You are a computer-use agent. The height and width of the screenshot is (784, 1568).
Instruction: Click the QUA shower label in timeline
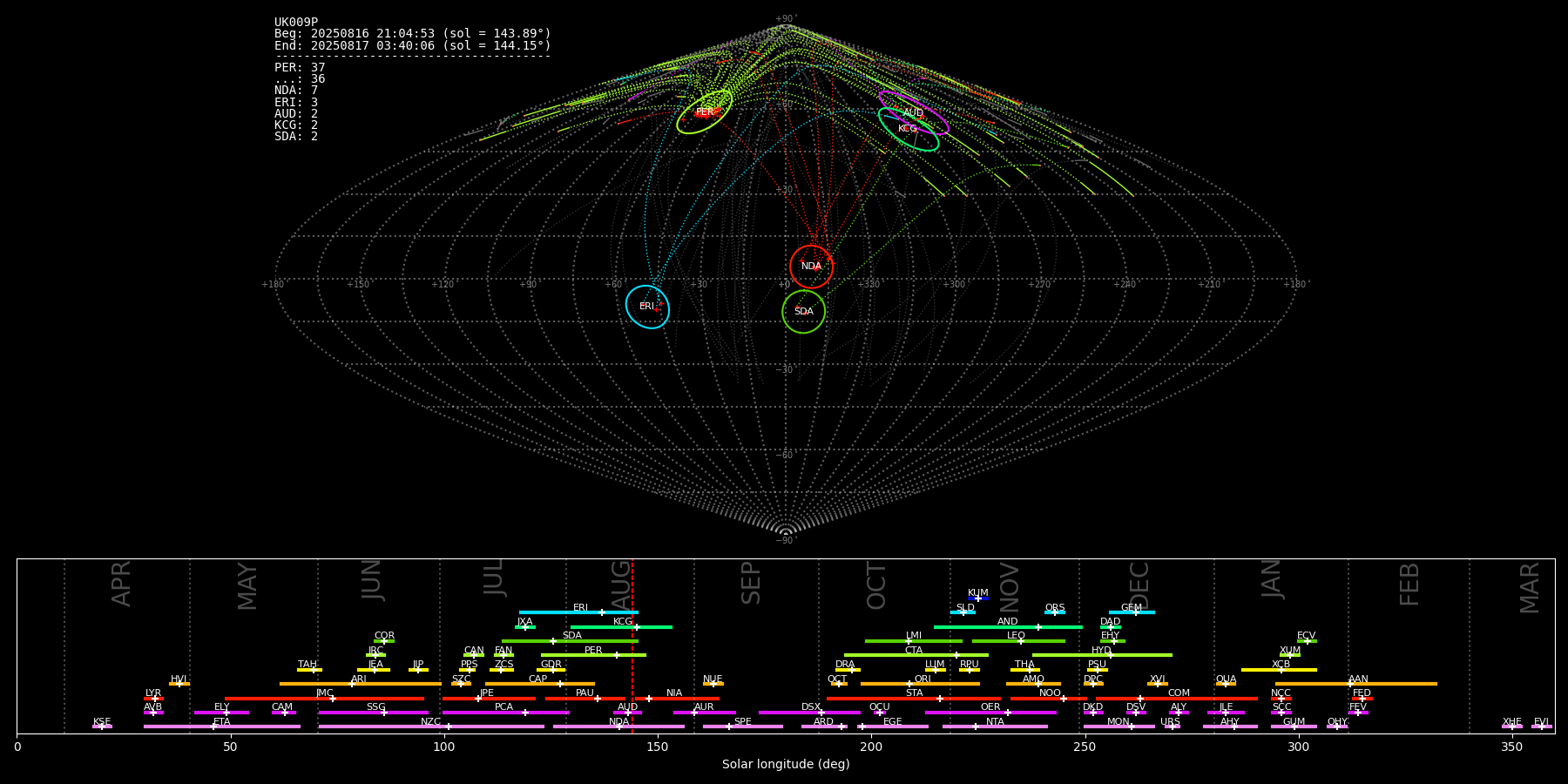(x=1226, y=679)
